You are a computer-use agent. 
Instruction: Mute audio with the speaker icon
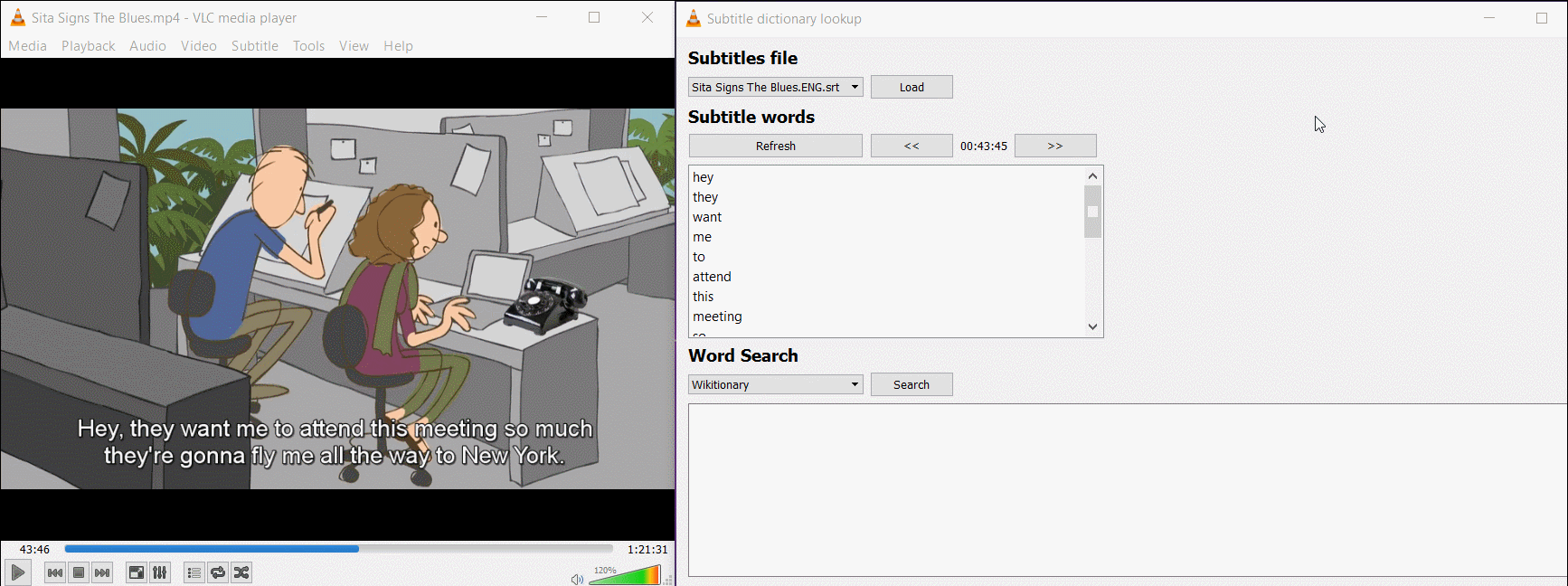577,579
